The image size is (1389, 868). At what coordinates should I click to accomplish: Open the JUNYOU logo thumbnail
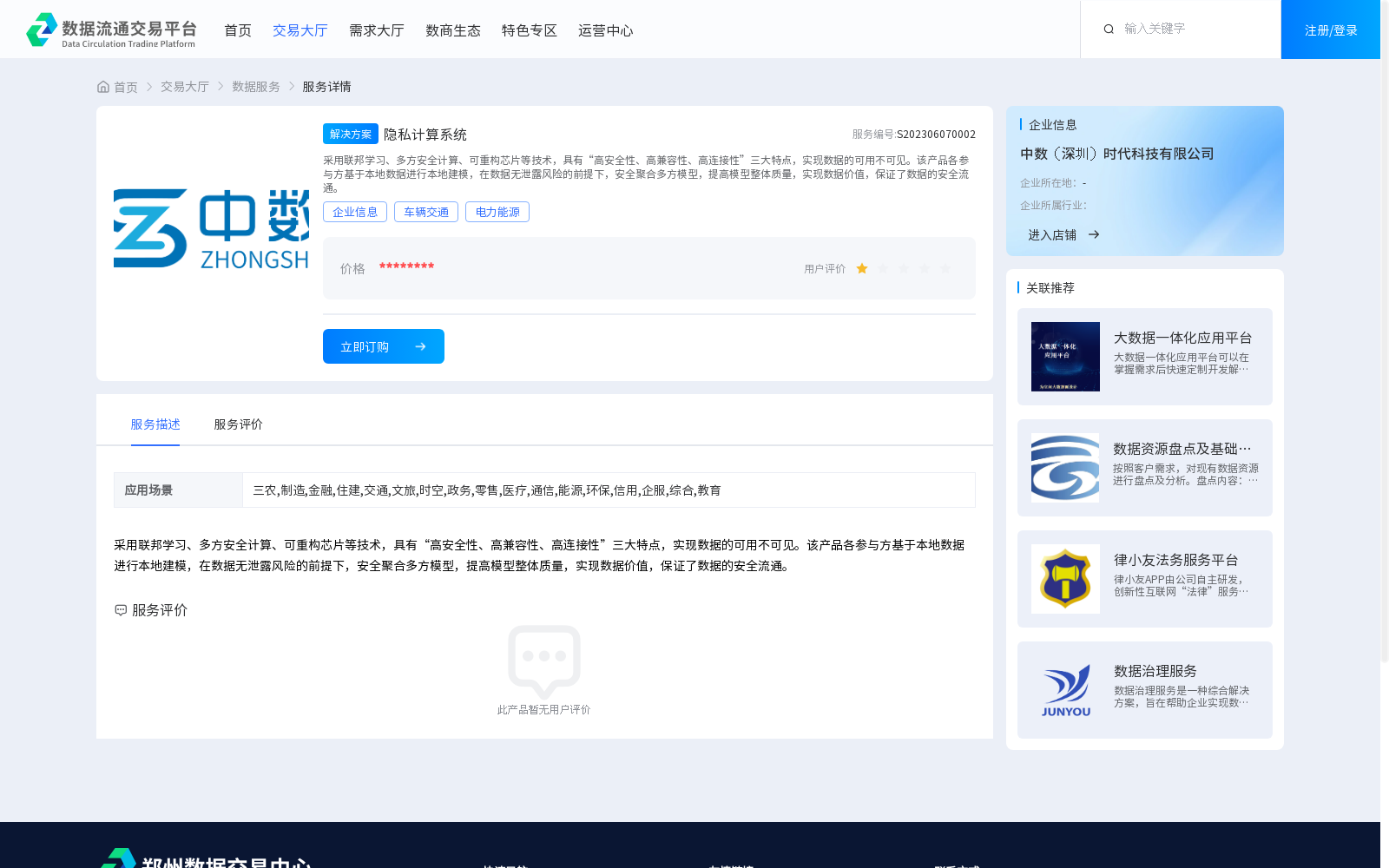(x=1065, y=690)
